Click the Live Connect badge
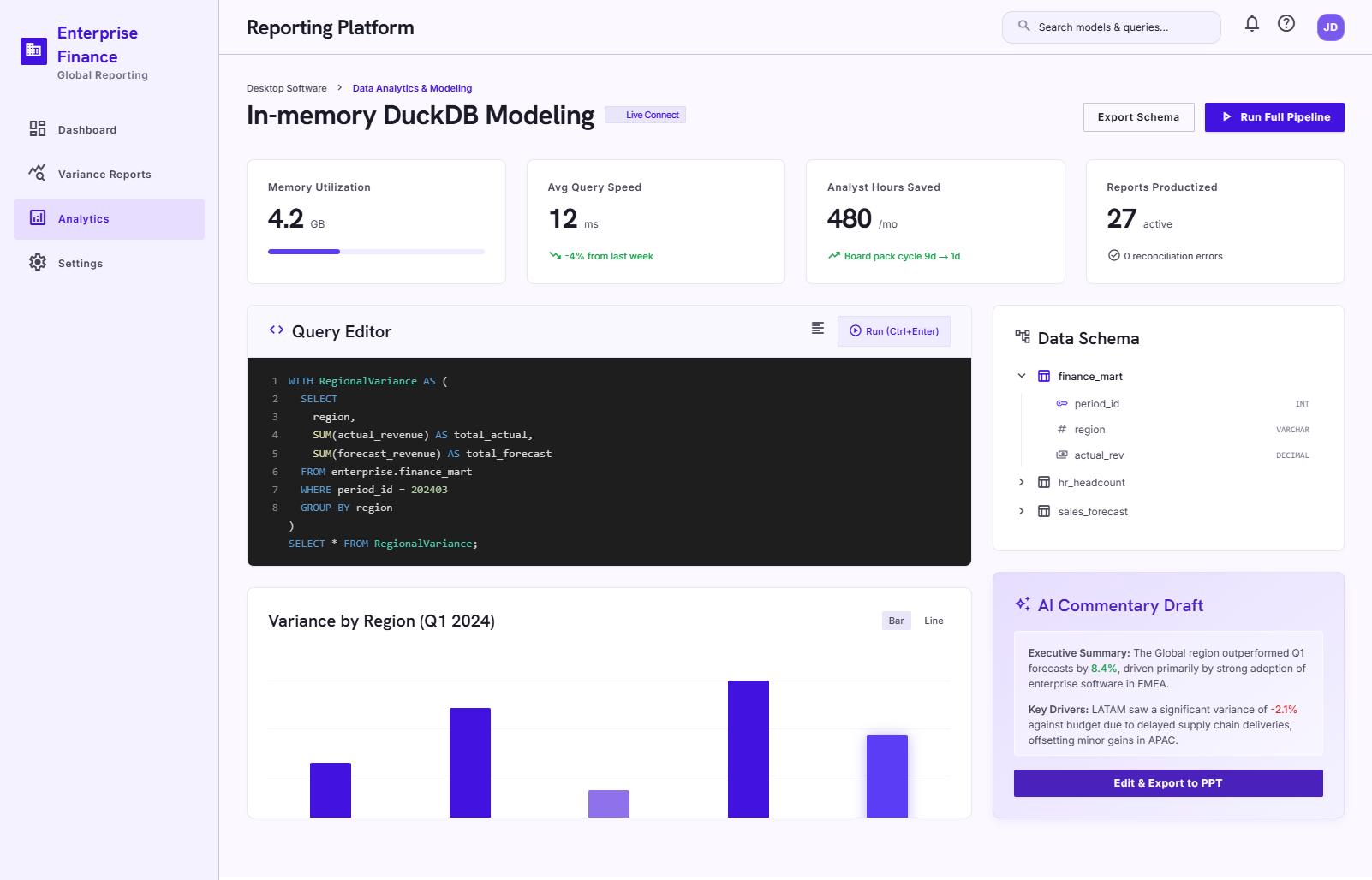Image resolution: width=1372 pixels, height=880 pixels. (x=645, y=115)
